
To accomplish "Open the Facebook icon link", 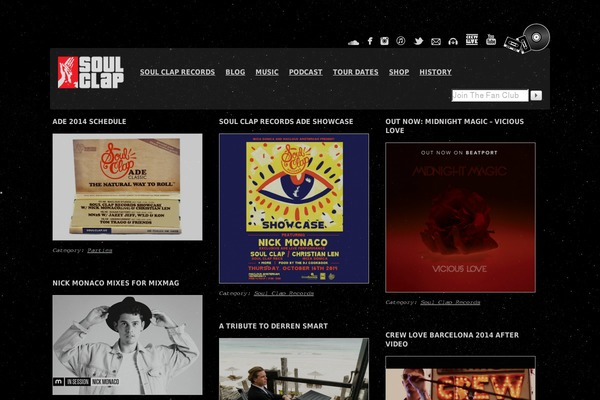I will pyautogui.click(x=370, y=41).
